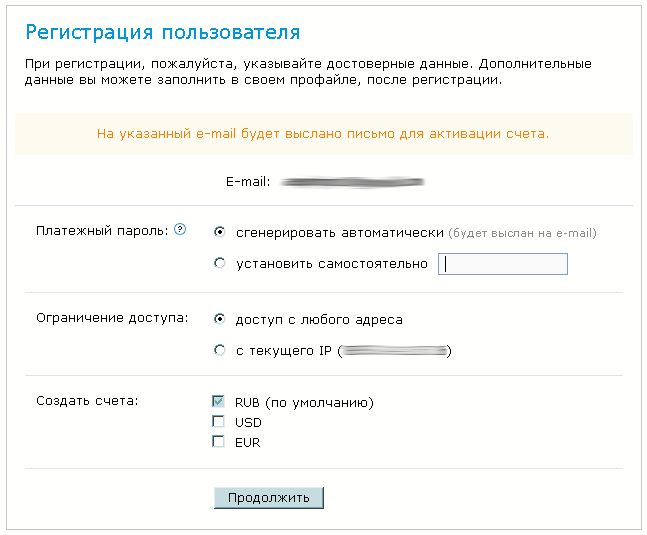Viewport: 647px width, 535px height.
Task: Choose "установить самостоятельно" password option
Action: coord(220,264)
